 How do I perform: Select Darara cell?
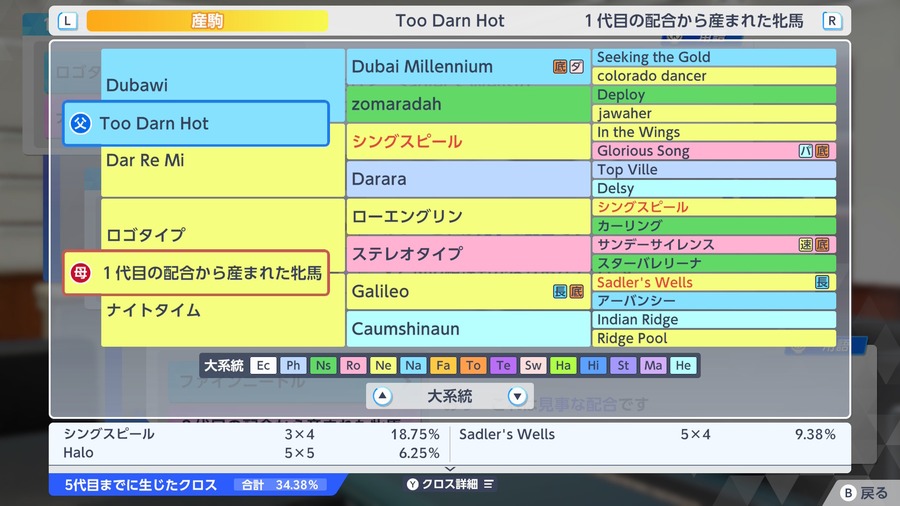click(x=468, y=179)
